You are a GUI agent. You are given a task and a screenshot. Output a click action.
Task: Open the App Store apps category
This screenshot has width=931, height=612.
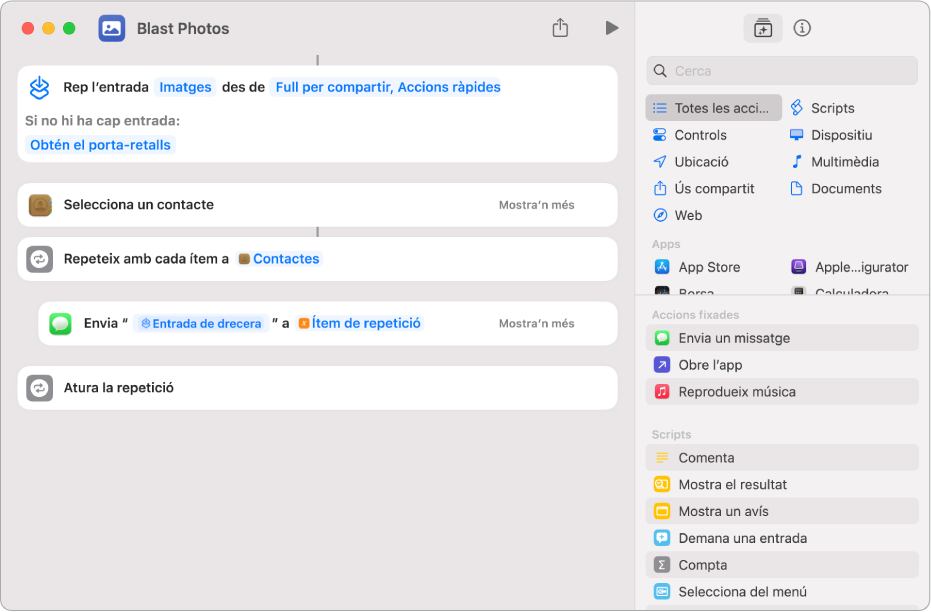[x=708, y=267]
